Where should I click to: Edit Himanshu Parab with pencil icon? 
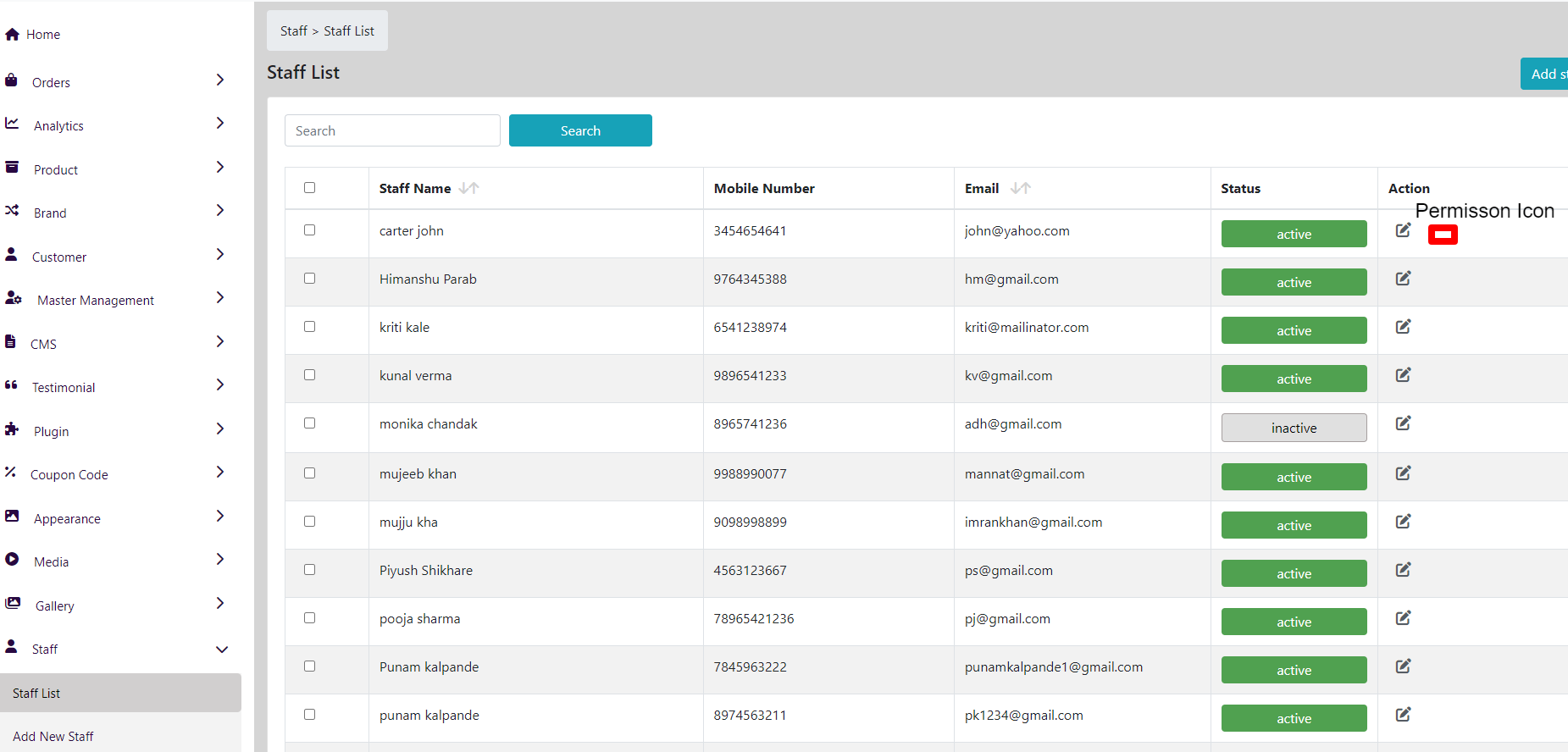(1404, 279)
